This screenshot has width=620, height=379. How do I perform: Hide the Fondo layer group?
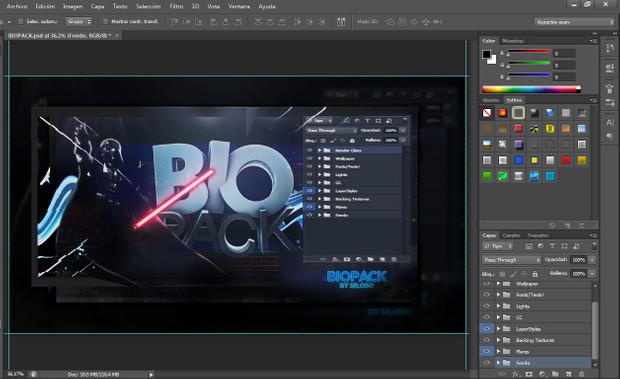[486, 362]
